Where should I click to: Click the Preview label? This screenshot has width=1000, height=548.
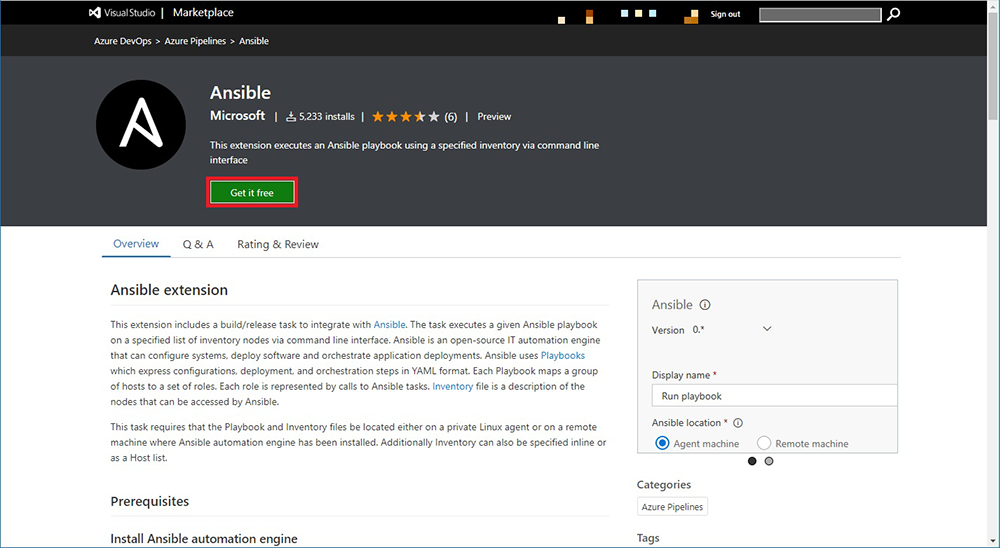click(494, 117)
